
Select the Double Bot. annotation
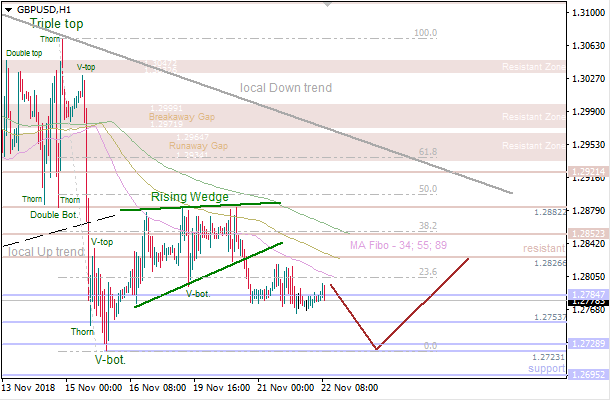coord(54,214)
